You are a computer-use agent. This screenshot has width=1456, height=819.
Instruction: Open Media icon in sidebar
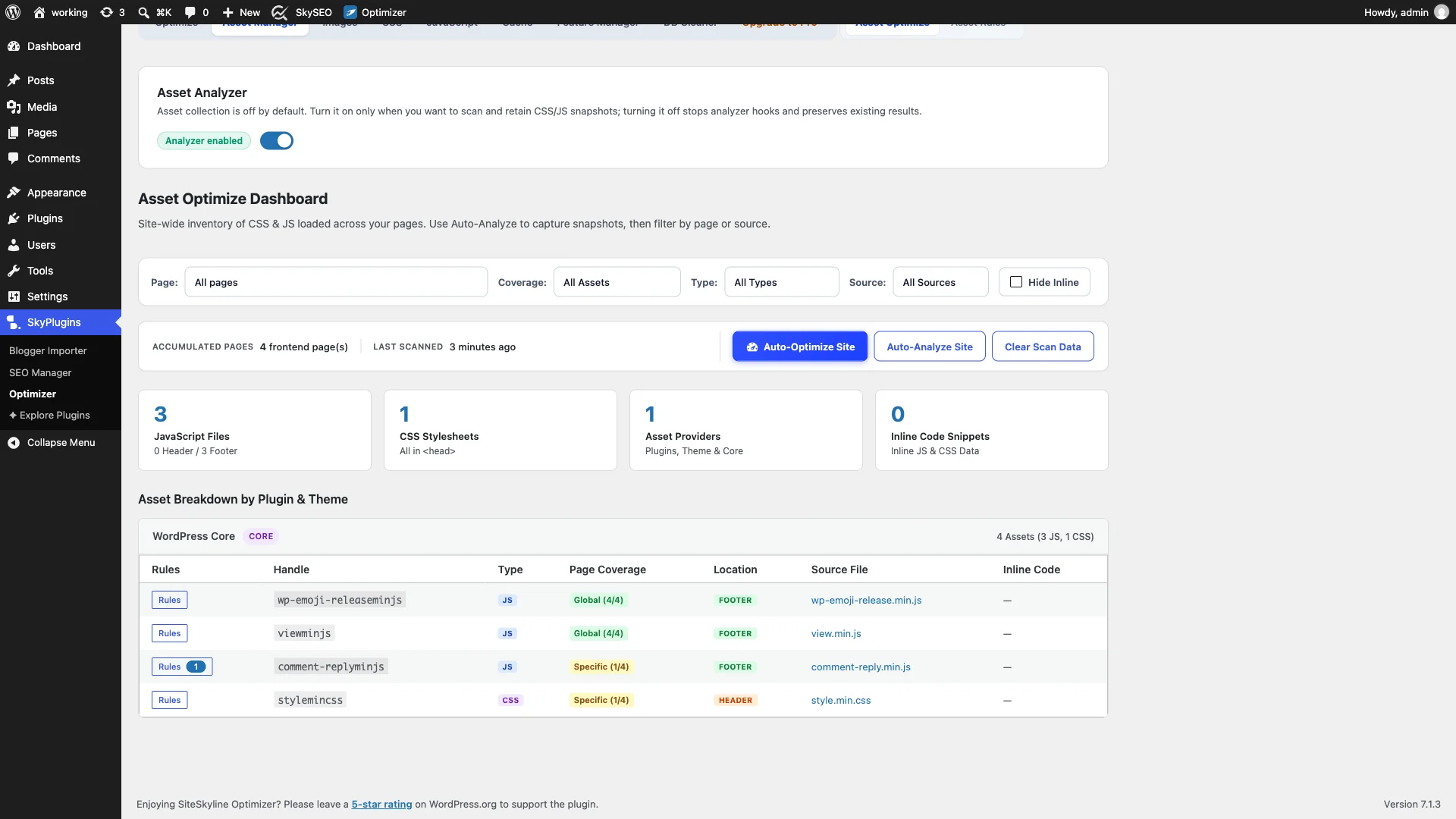tap(14, 107)
